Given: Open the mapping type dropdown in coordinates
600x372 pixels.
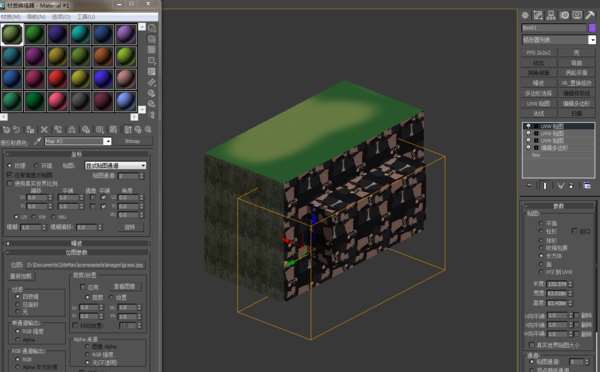Looking at the screenshot, I should click(x=116, y=165).
